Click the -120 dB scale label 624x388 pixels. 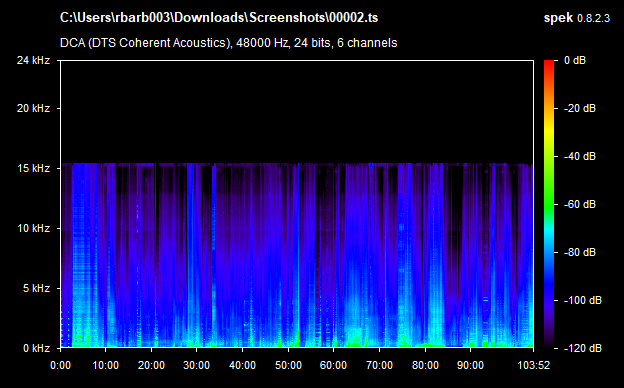pyautogui.click(x=583, y=348)
